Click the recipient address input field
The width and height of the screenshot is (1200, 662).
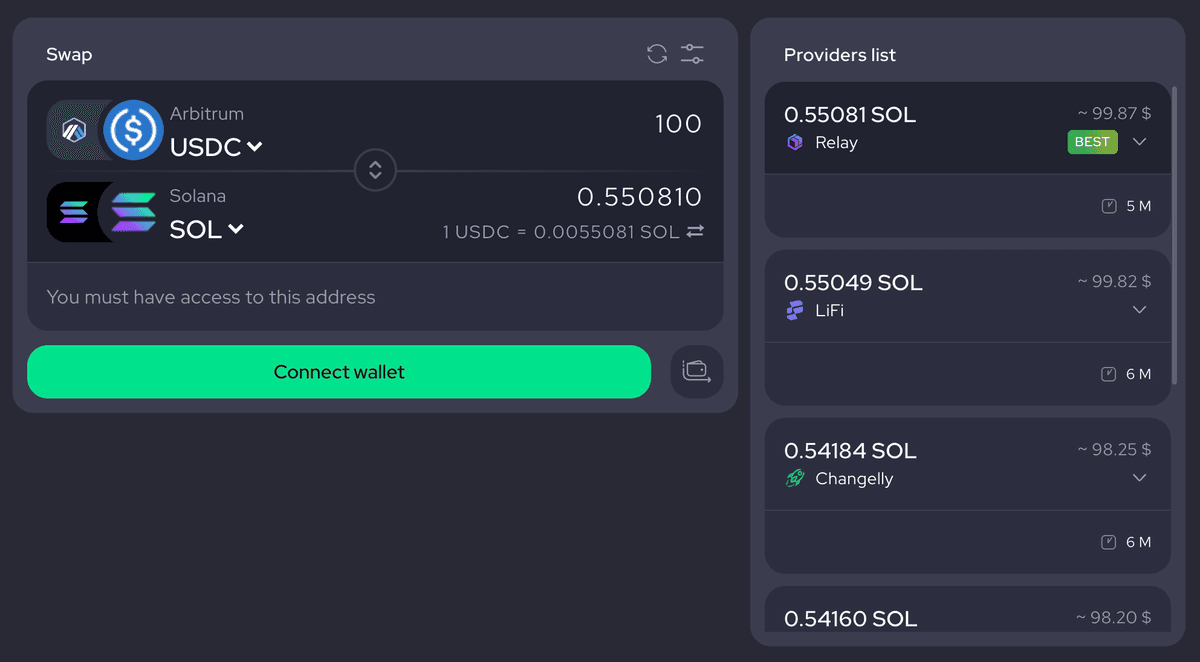coord(375,297)
